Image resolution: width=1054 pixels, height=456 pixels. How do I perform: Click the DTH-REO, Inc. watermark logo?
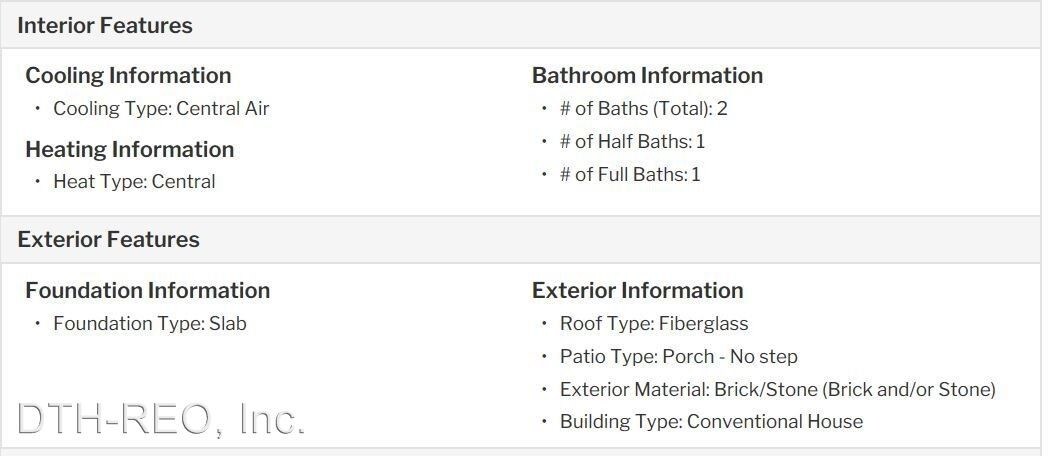161,418
